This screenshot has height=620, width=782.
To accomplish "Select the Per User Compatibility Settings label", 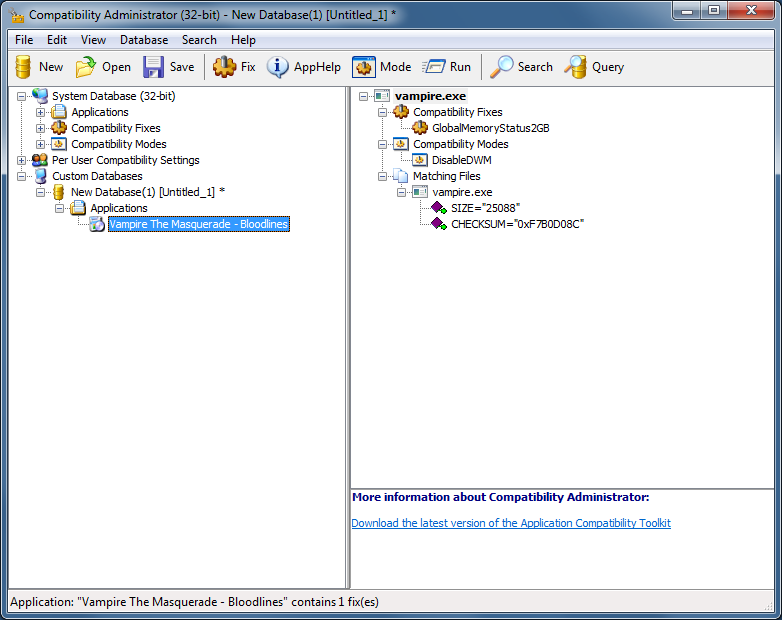I will point(125,160).
